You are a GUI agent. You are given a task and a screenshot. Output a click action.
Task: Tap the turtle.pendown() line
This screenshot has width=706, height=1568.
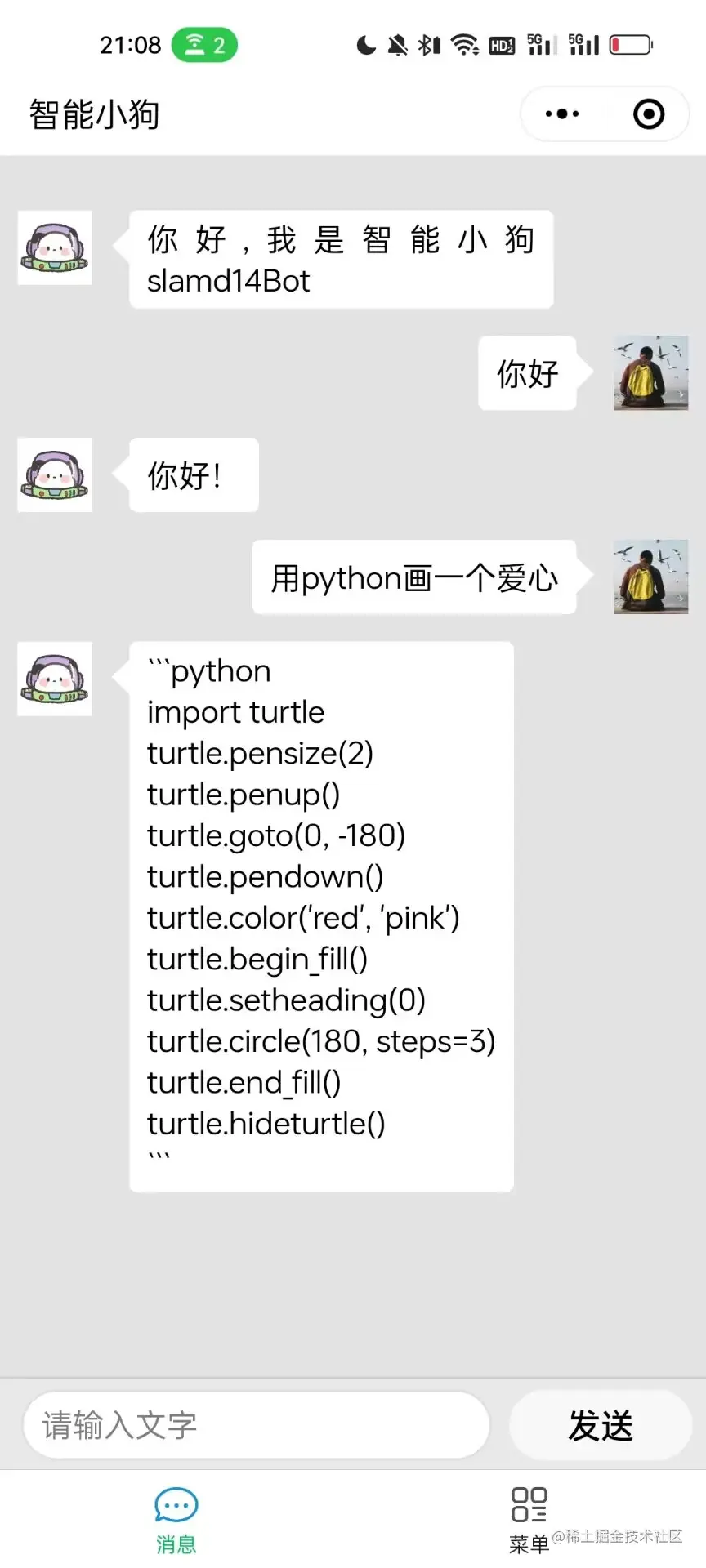pyautogui.click(x=266, y=876)
